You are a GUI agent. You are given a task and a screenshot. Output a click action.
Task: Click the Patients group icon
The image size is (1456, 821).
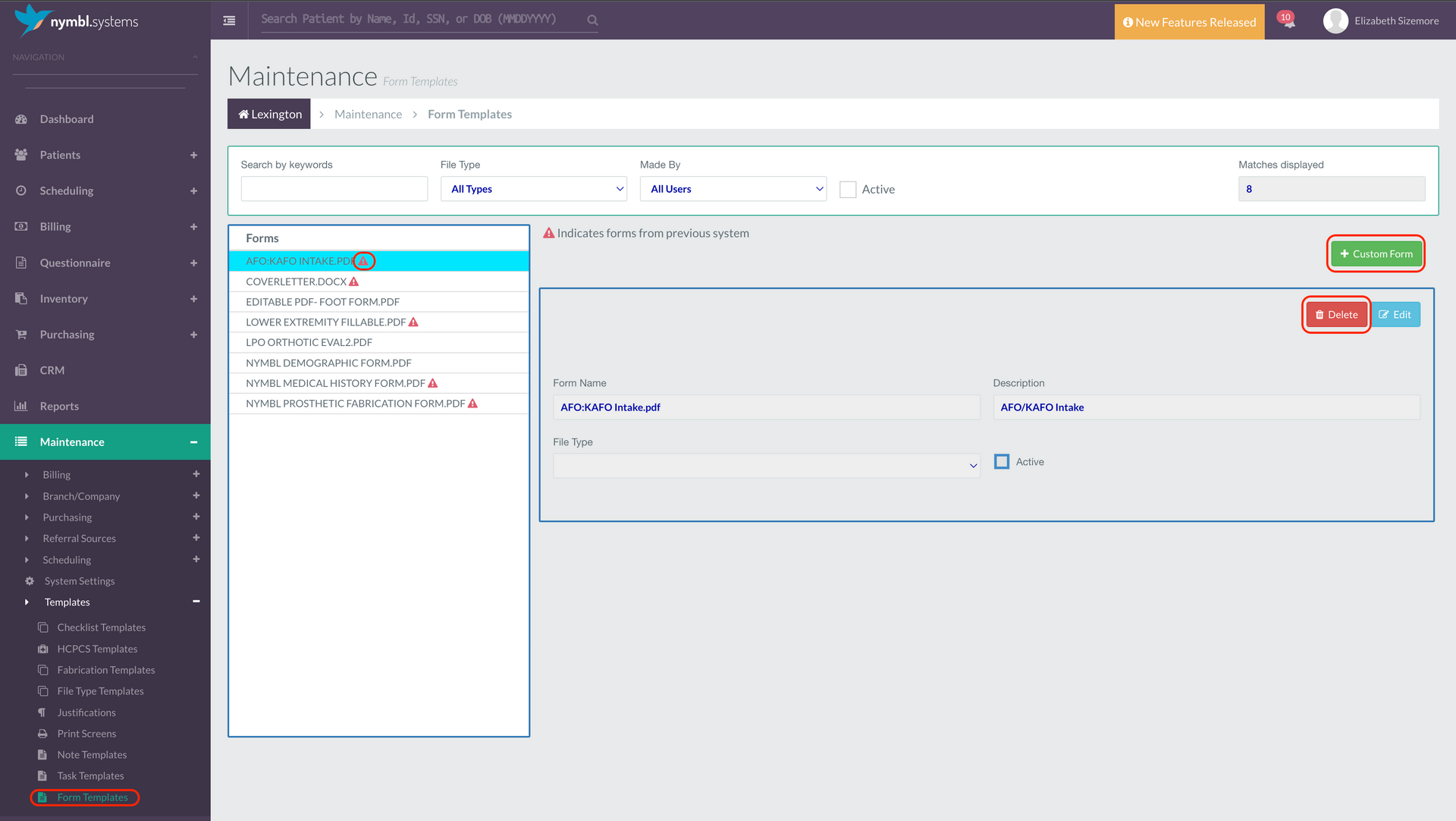tap(21, 155)
